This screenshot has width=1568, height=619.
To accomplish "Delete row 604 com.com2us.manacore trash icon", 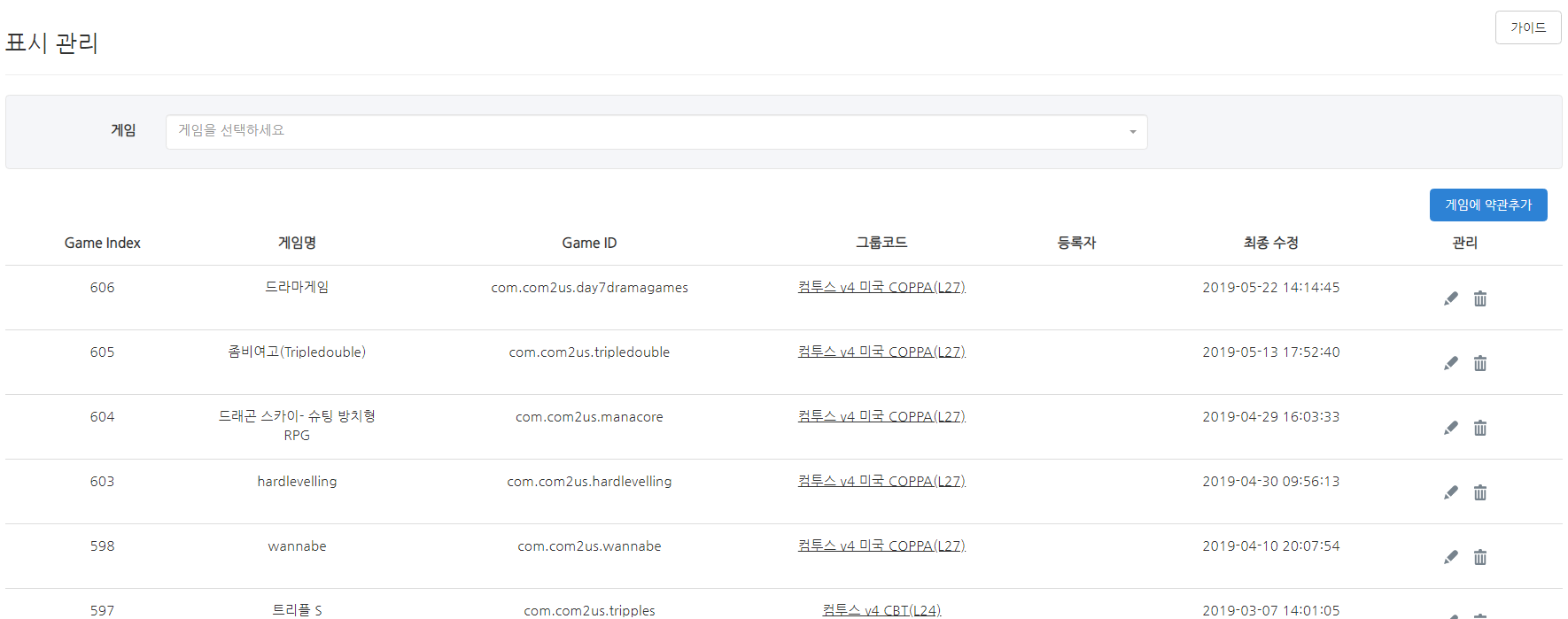I will (x=1480, y=428).
